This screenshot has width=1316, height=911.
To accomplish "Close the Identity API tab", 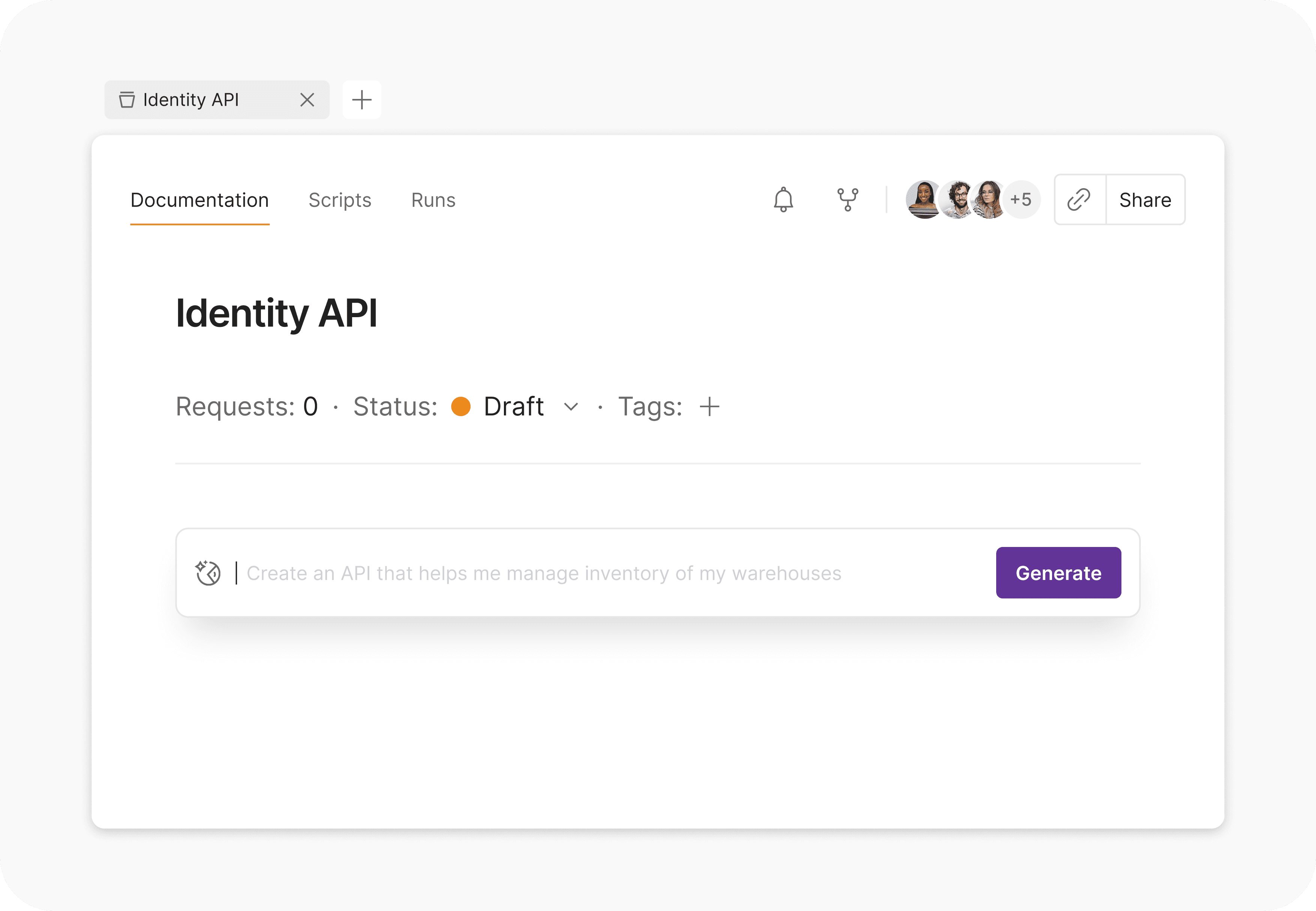I will [x=307, y=100].
